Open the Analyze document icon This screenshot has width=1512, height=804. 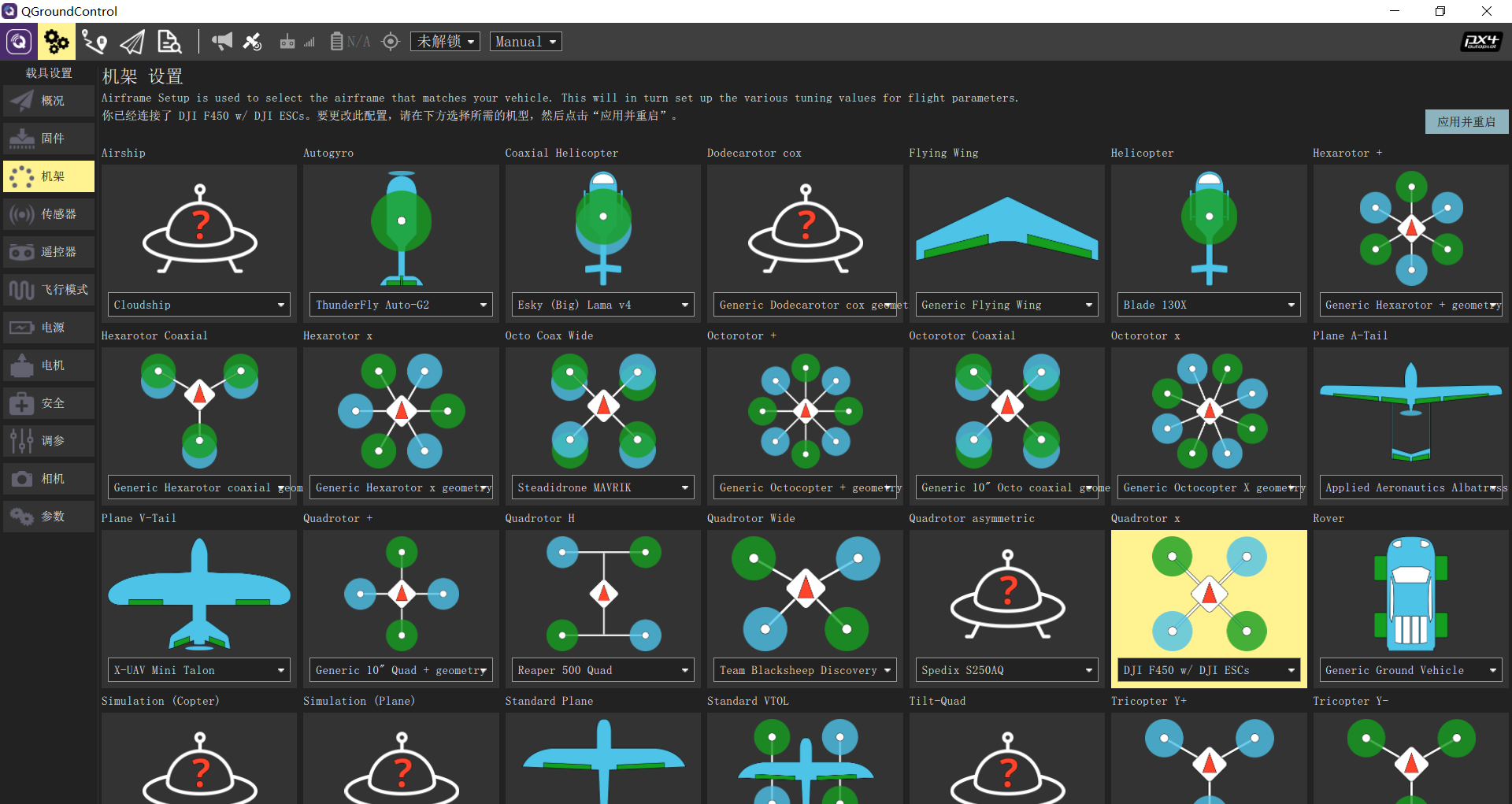pos(169,42)
